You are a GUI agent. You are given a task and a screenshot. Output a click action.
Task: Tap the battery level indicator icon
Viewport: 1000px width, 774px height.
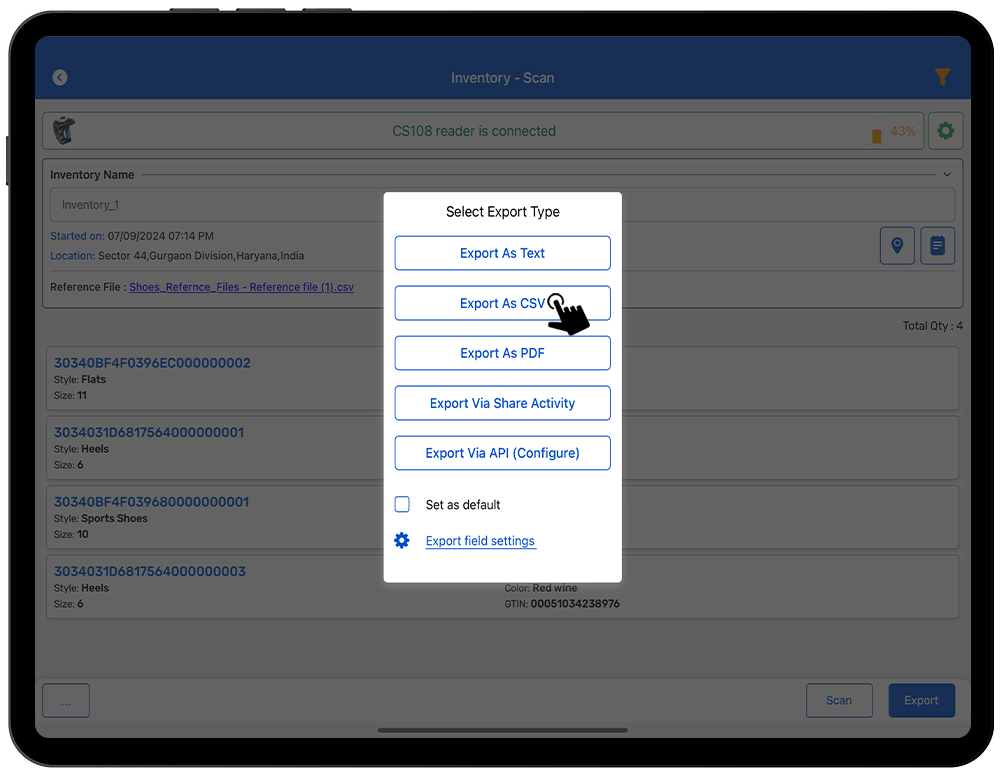click(877, 131)
